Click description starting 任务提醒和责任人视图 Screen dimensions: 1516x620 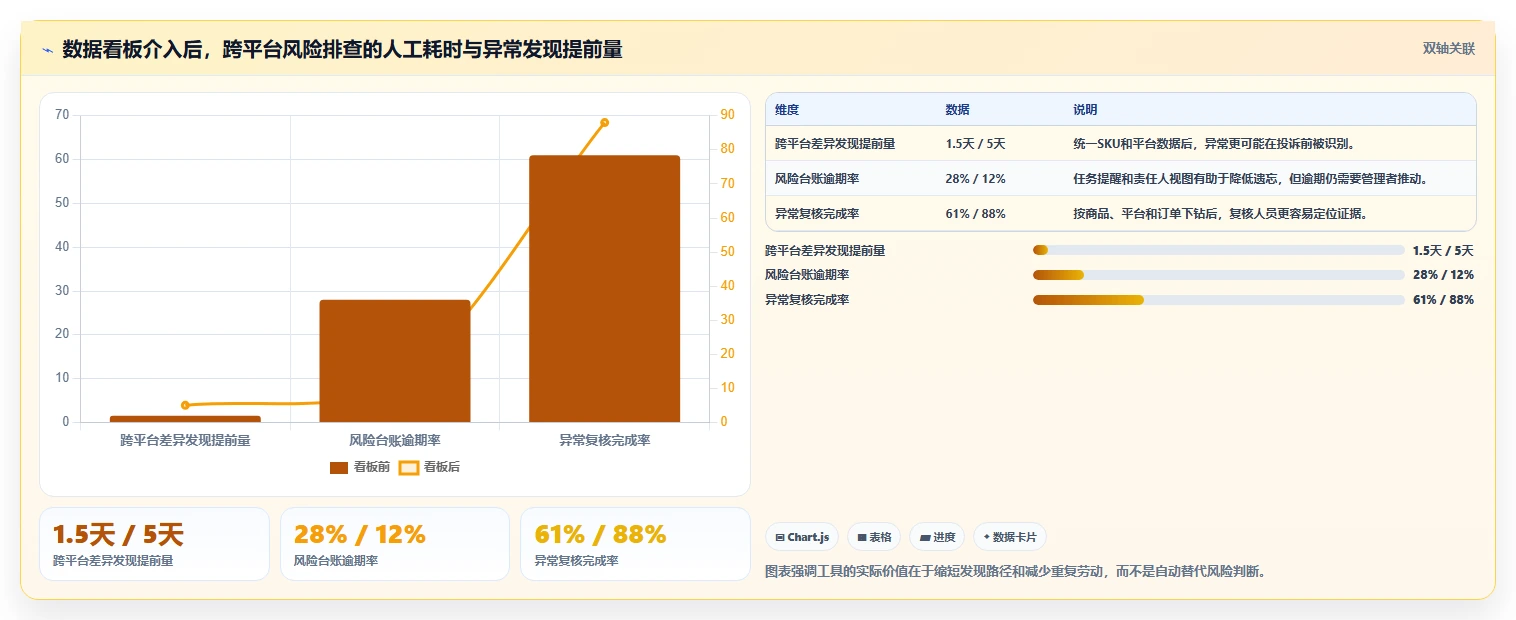1250,179
